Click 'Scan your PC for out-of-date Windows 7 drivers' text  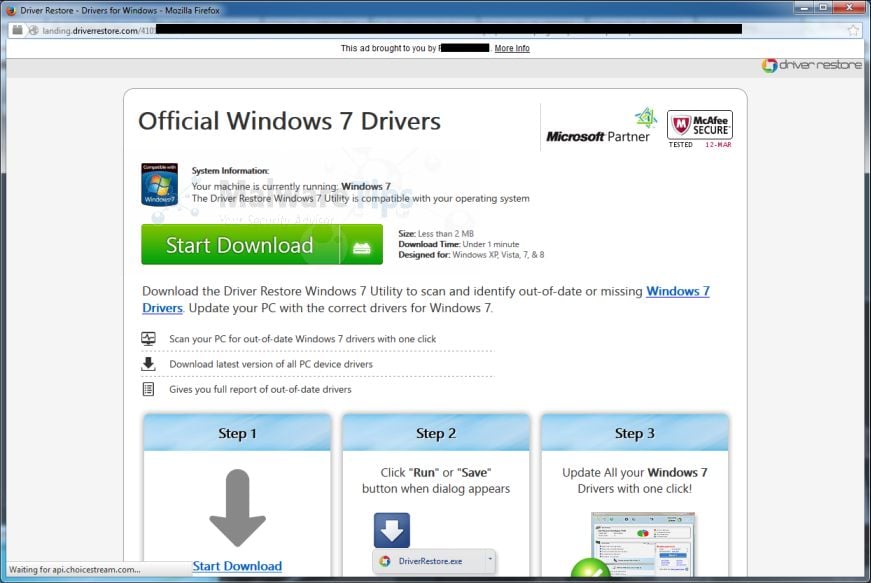pos(303,339)
